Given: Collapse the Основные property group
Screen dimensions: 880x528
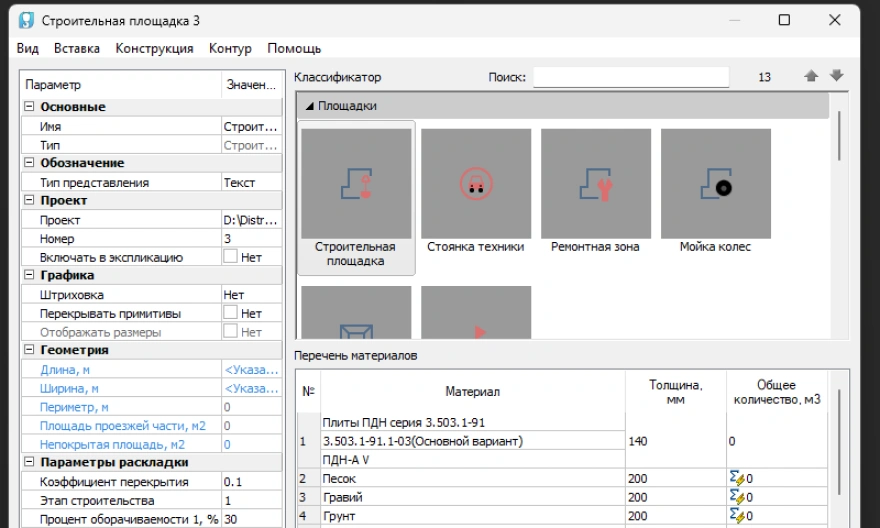Looking at the screenshot, I should click(x=29, y=107).
